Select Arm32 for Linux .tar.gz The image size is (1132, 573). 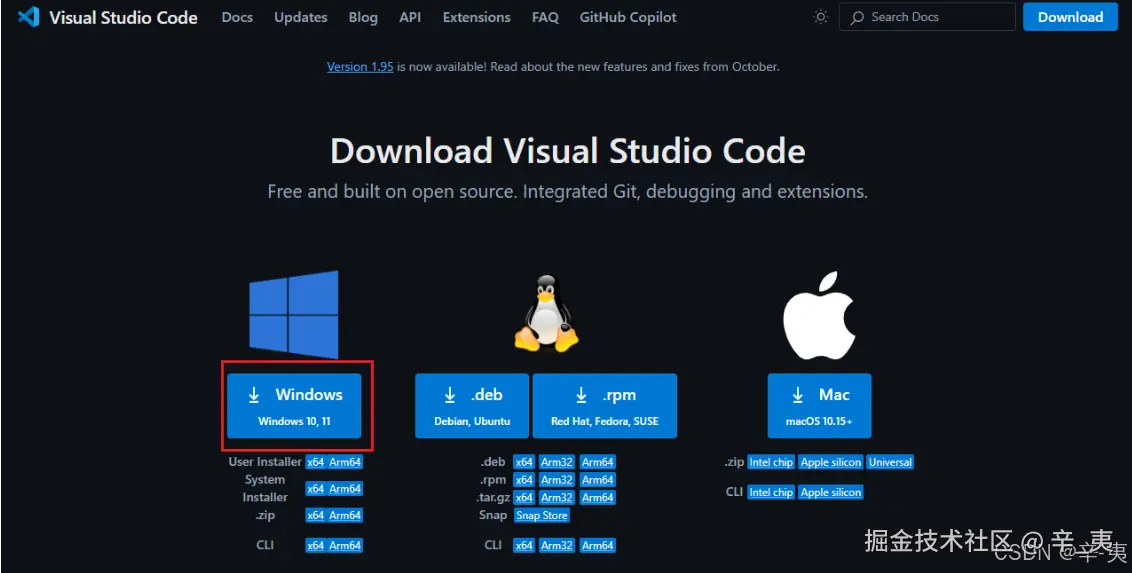point(557,497)
